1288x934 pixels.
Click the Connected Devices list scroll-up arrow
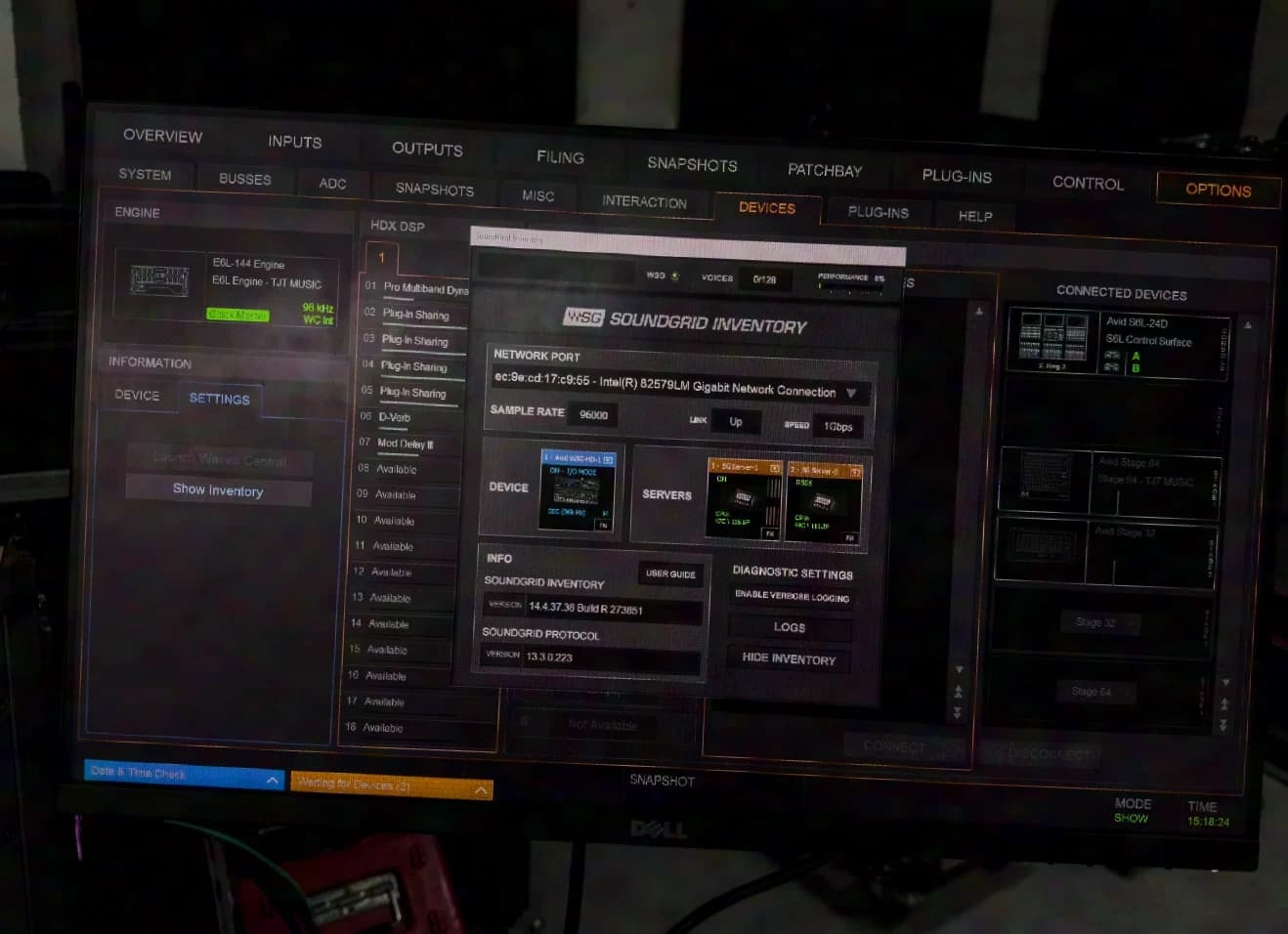coord(1248,324)
